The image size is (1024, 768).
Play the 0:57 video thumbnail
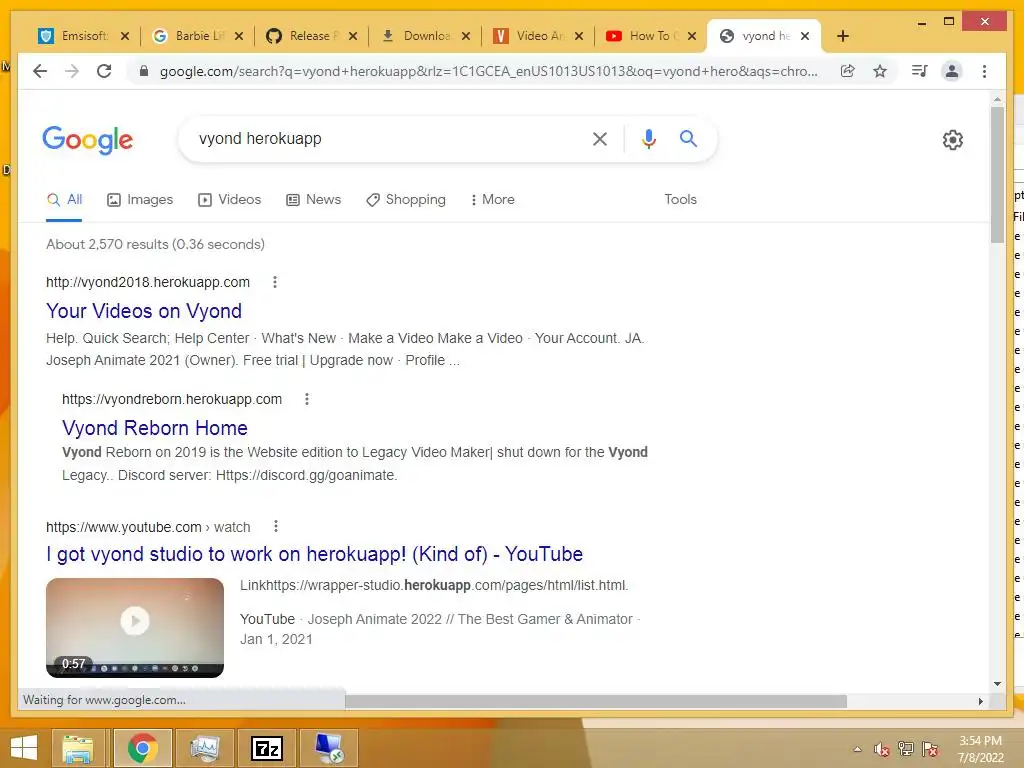click(x=135, y=628)
